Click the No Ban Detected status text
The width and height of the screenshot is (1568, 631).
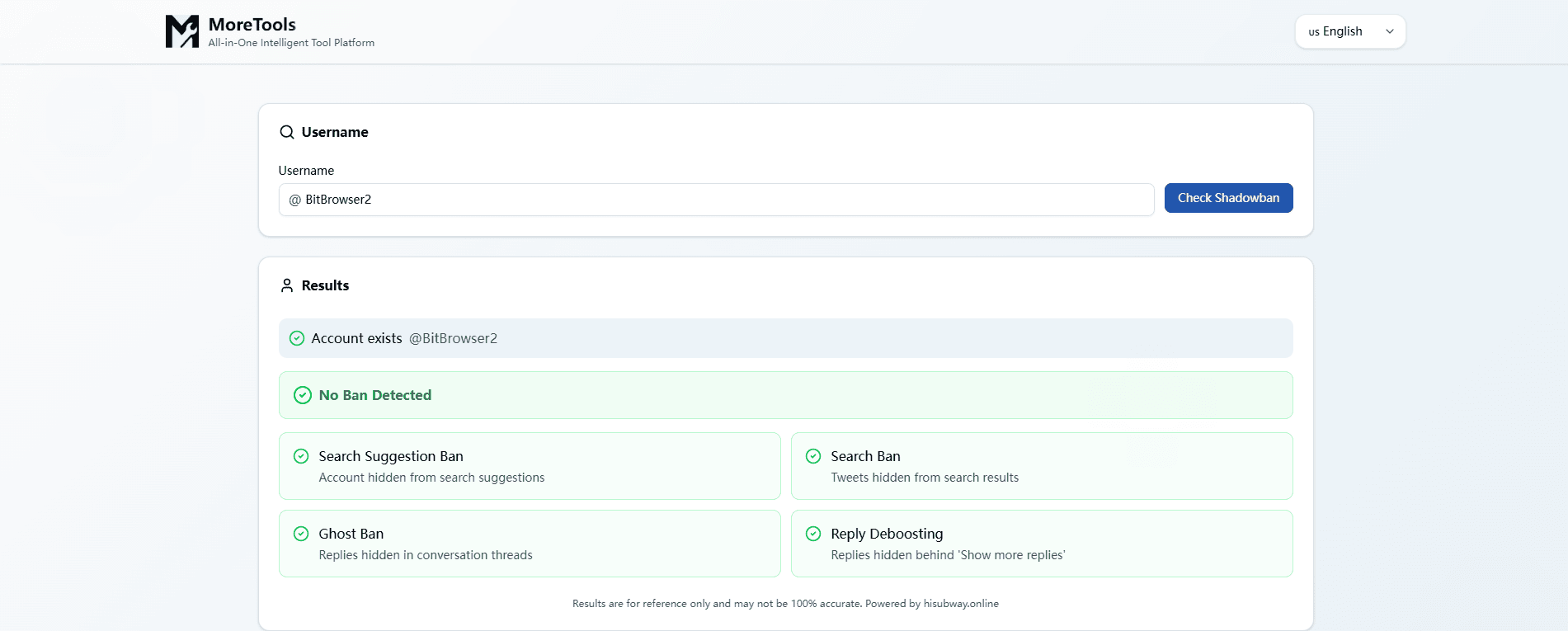374,395
